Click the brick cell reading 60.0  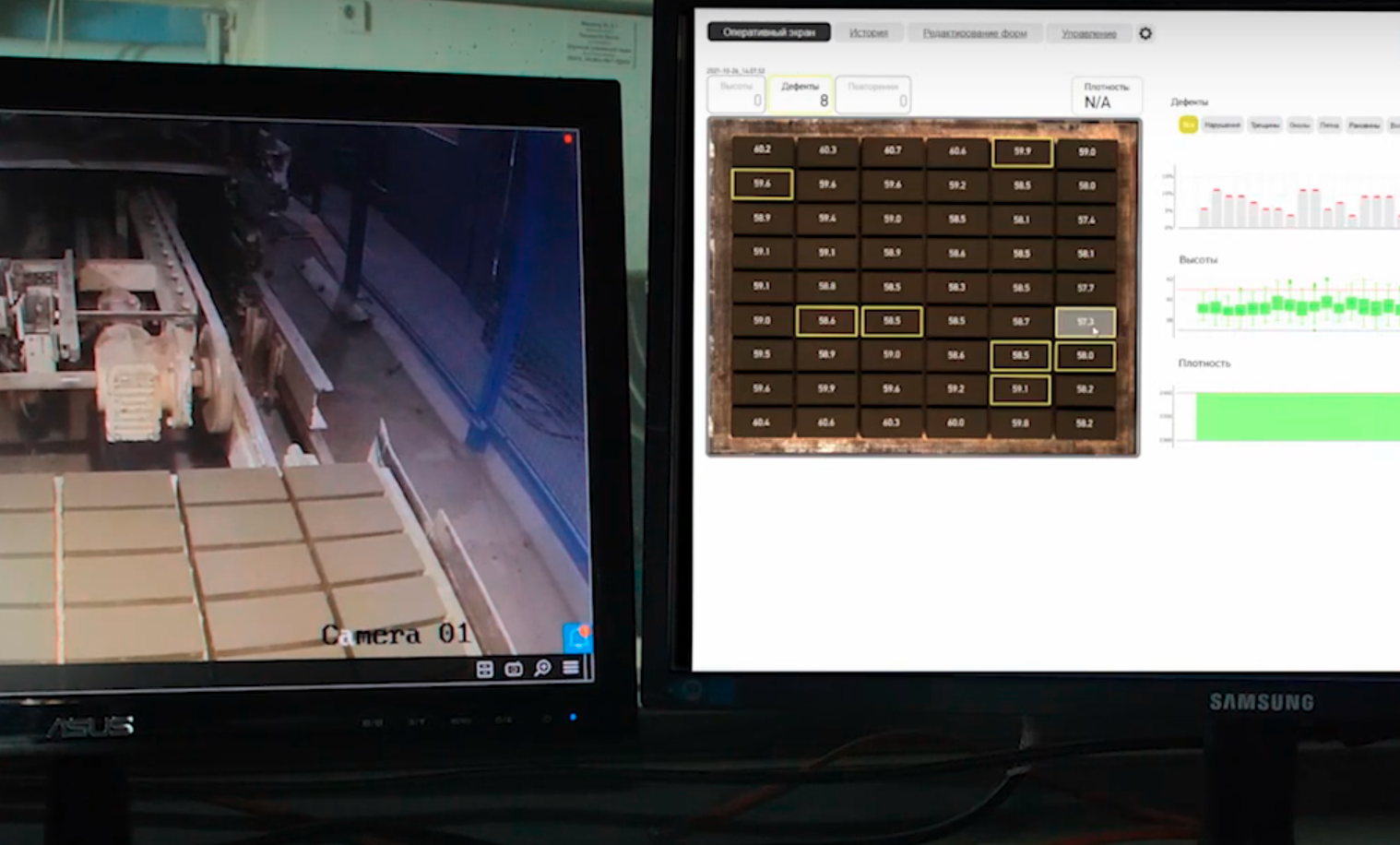coord(955,422)
